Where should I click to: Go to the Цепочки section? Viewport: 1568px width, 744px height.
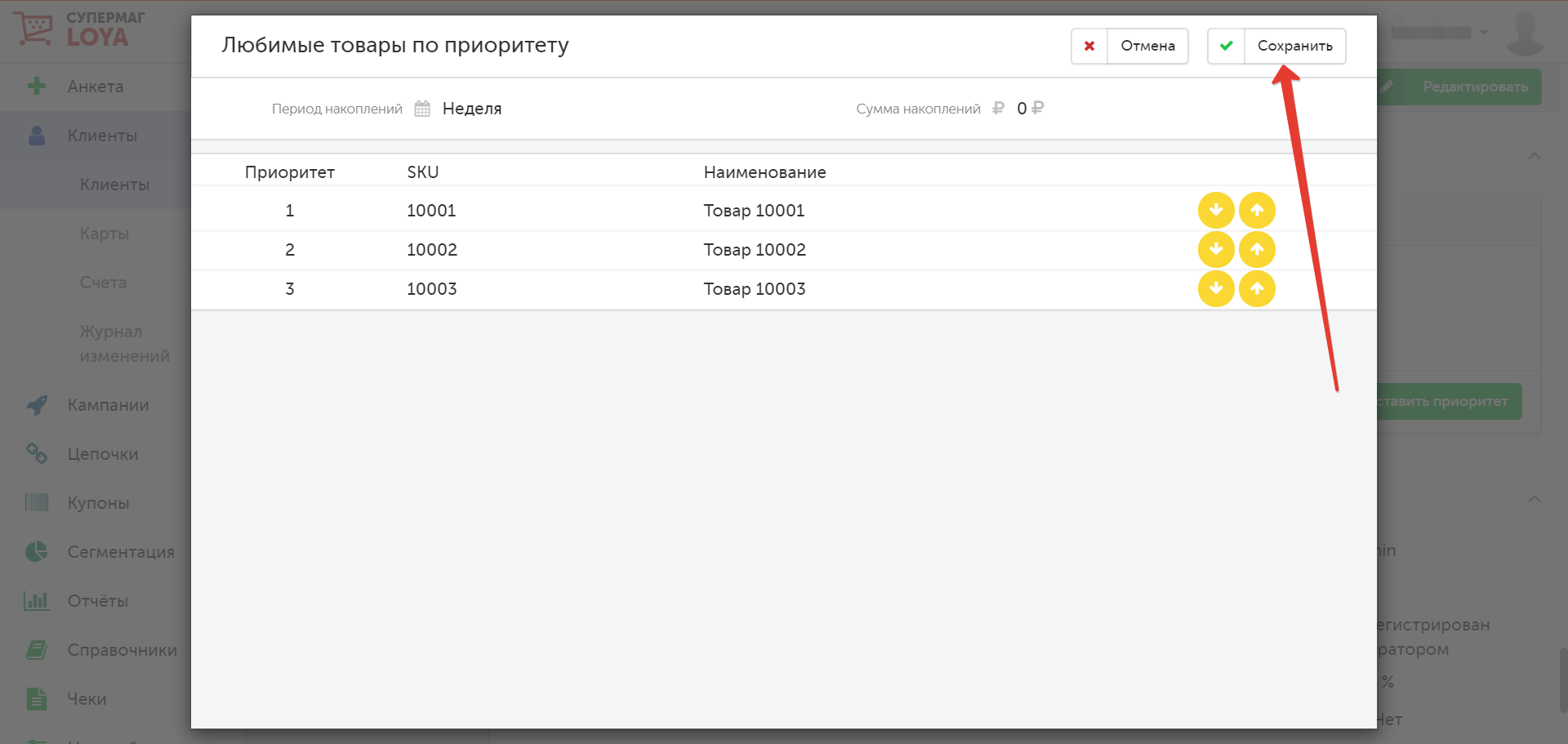(x=103, y=454)
